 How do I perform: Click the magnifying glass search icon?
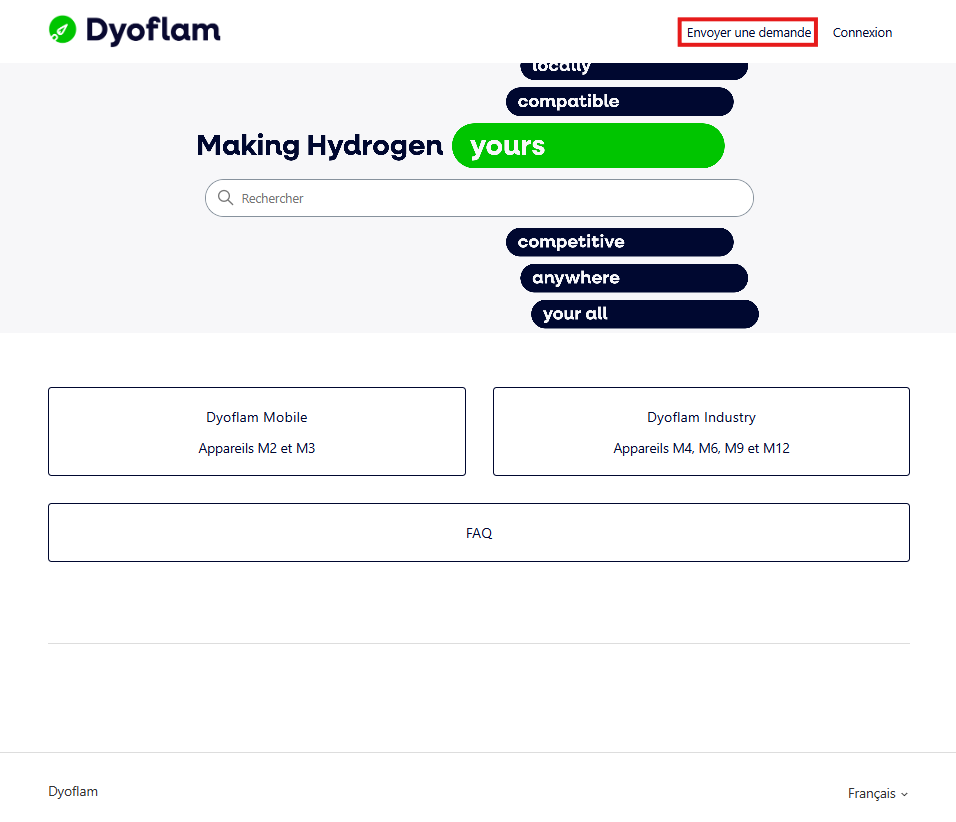pos(226,198)
